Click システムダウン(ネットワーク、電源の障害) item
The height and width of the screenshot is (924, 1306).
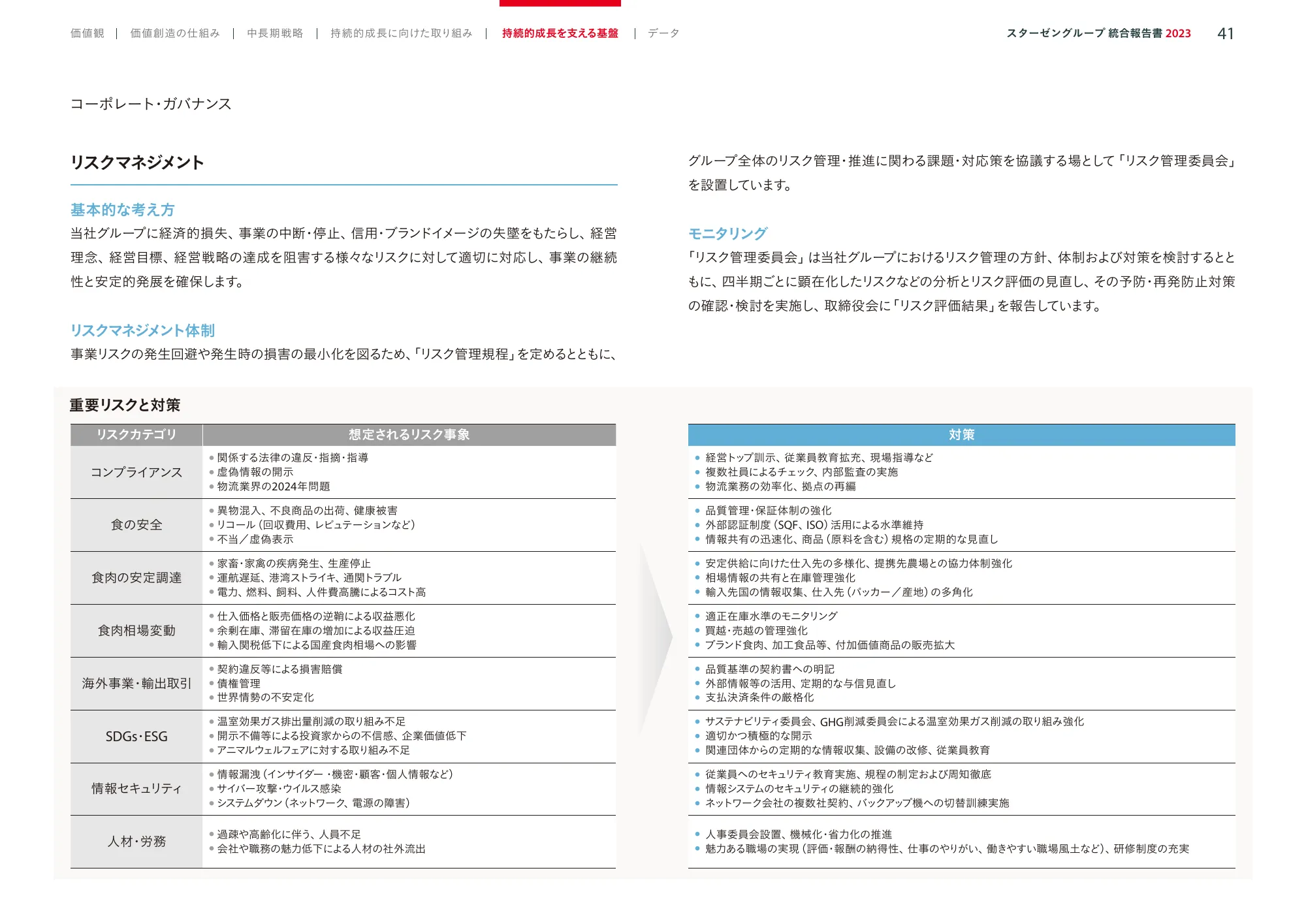pyautogui.click(x=314, y=803)
